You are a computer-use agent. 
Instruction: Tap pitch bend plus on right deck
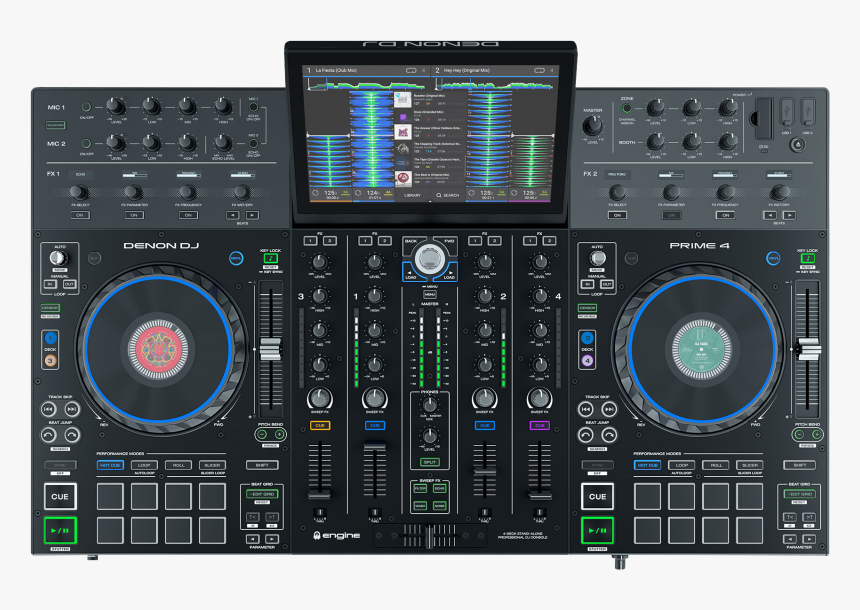point(816,434)
